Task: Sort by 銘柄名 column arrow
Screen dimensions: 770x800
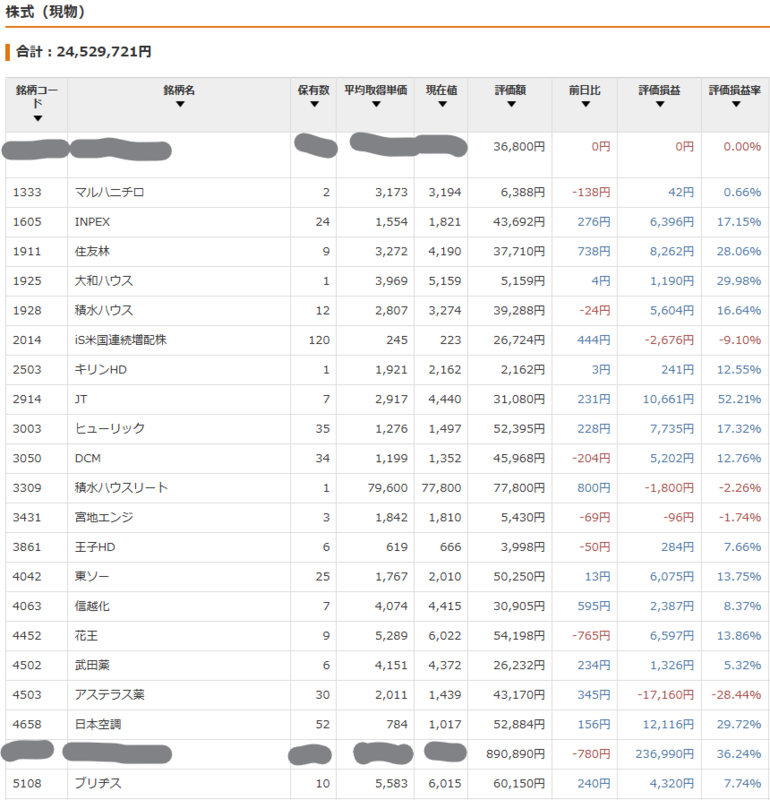Action: [180, 104]
